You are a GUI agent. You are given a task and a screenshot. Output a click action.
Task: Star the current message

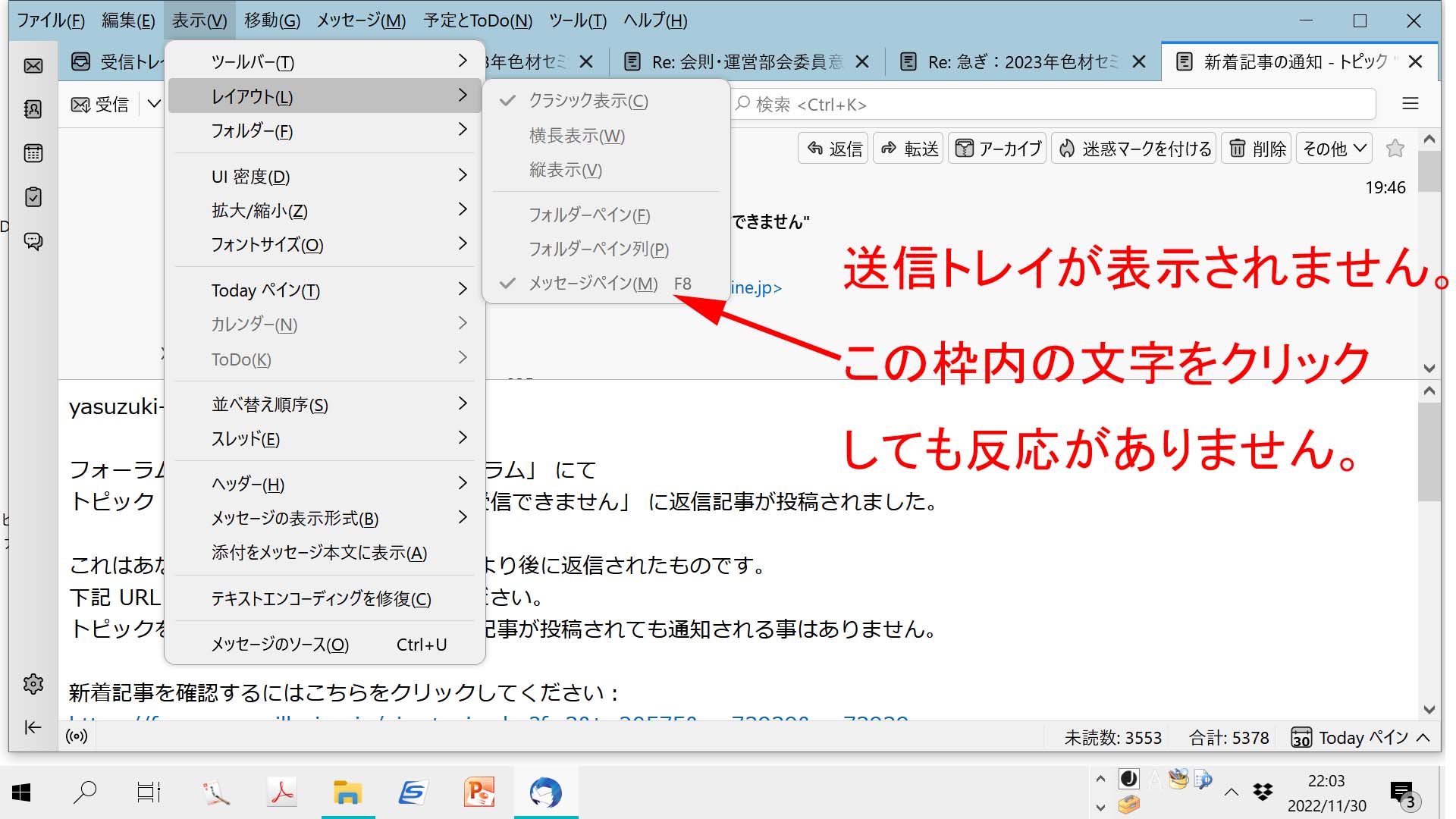pyautogui.click(x=1395, y=149)
